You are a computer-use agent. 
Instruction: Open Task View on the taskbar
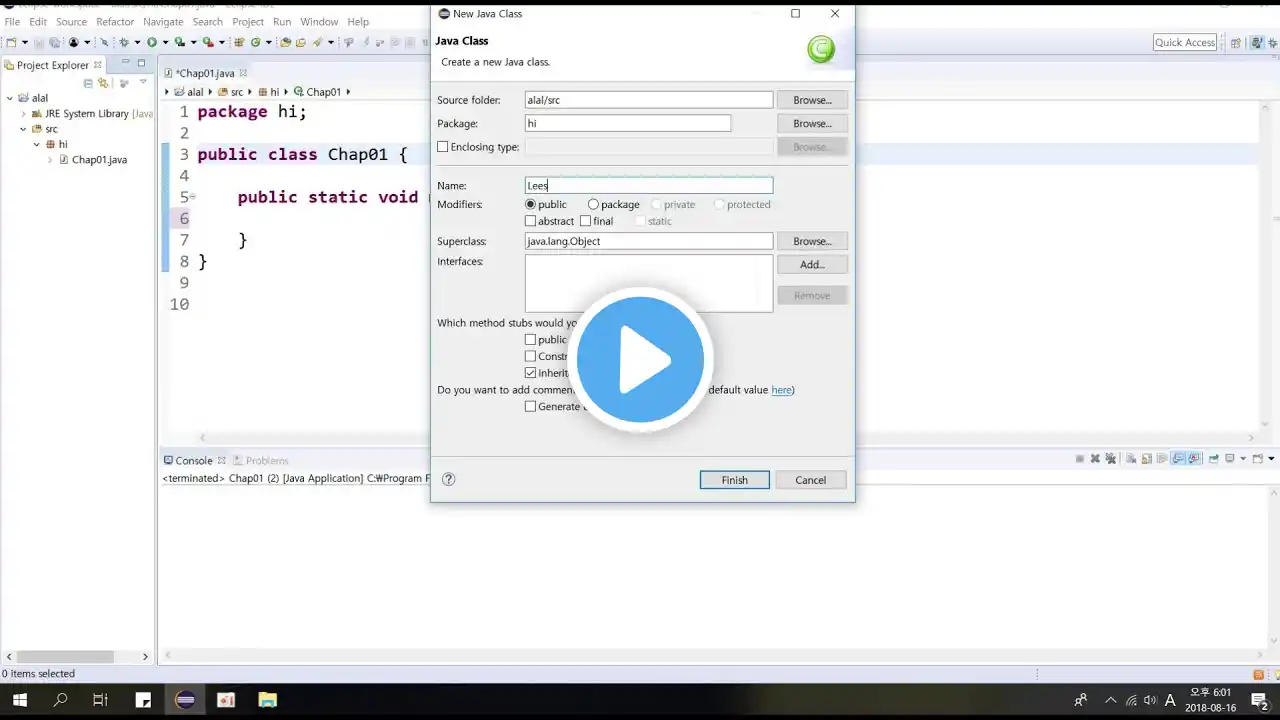point(100,700)
